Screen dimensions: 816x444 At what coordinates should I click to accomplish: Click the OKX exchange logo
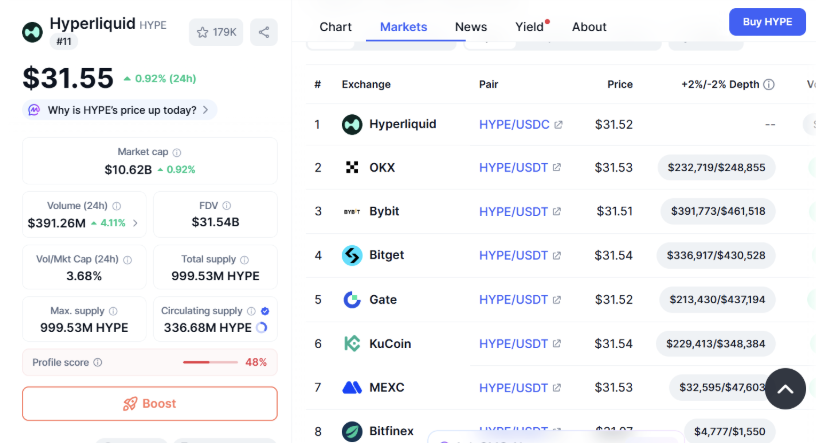pyautogui.click(x=352, y=167)
